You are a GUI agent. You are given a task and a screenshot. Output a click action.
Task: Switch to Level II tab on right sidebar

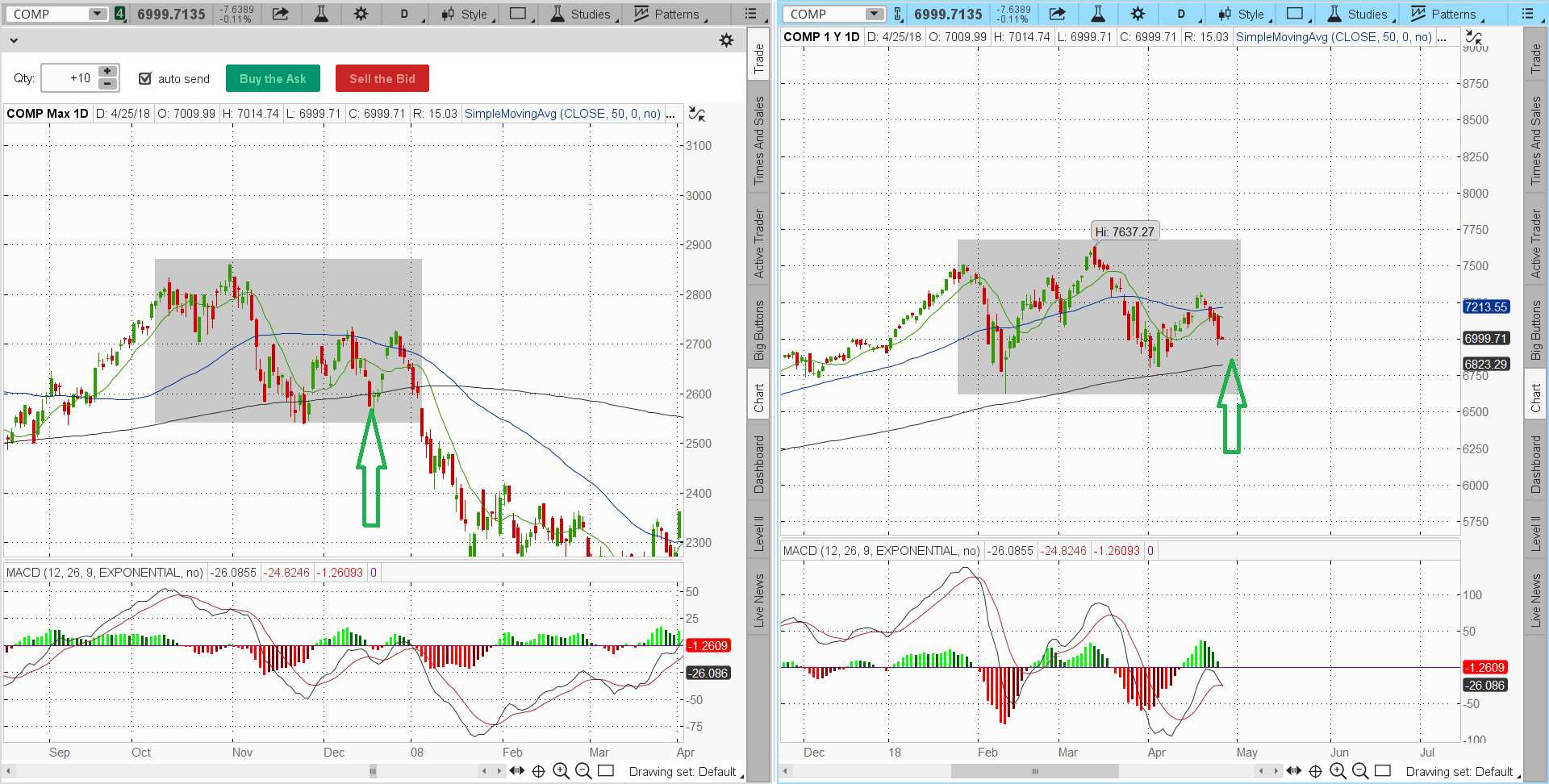(1535, 533)
